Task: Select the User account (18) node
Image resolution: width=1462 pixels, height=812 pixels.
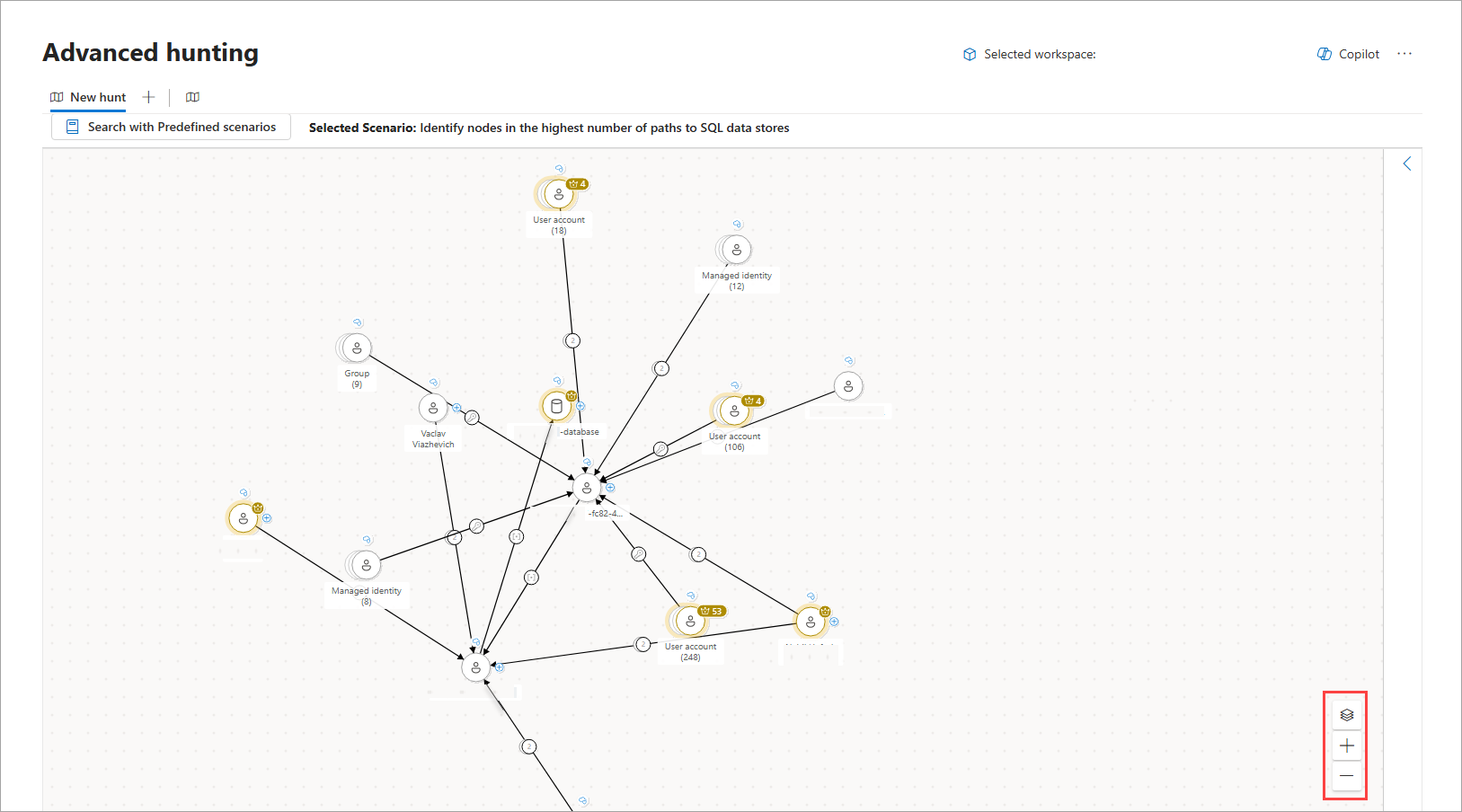Action: pyautogui.click(x=558, y=194)
